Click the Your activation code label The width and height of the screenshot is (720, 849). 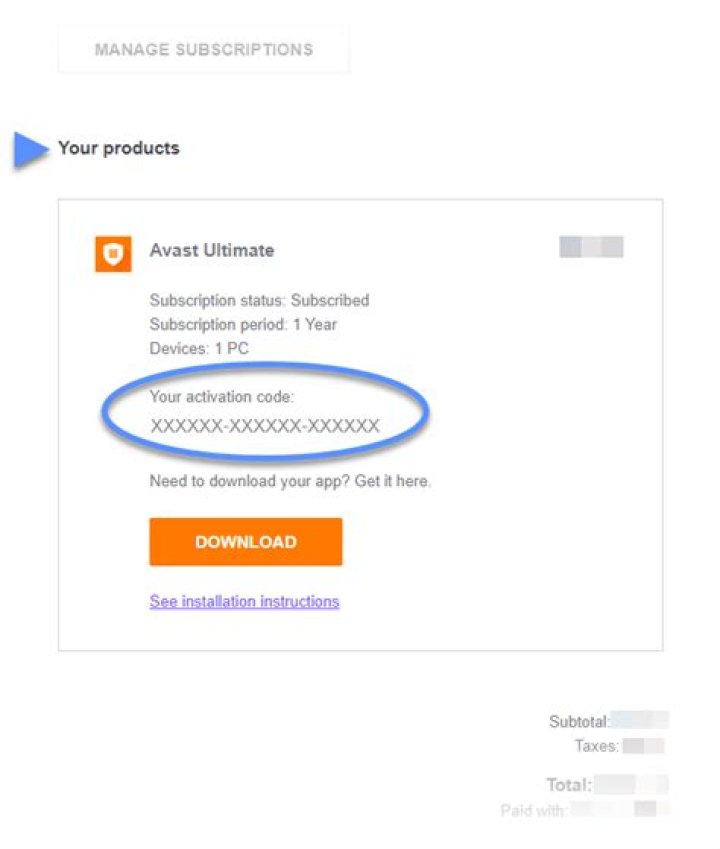pyautogui.click(x=221, y=396)
